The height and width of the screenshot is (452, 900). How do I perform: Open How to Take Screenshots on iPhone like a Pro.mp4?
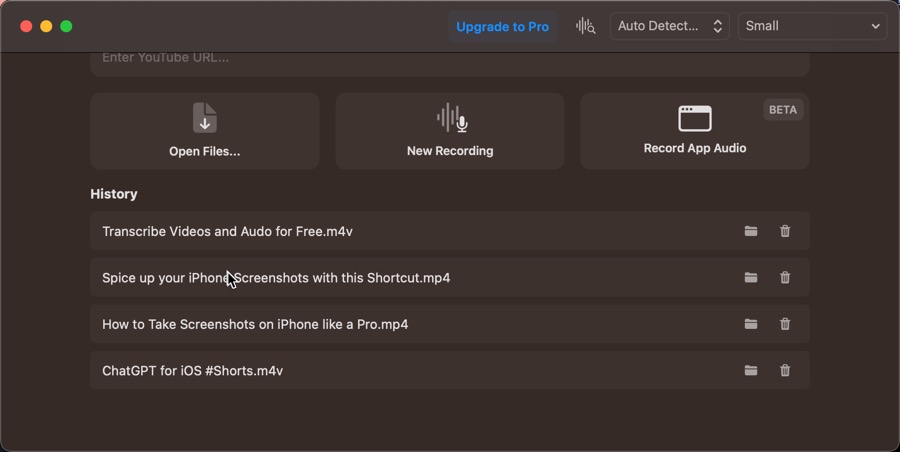449,324
